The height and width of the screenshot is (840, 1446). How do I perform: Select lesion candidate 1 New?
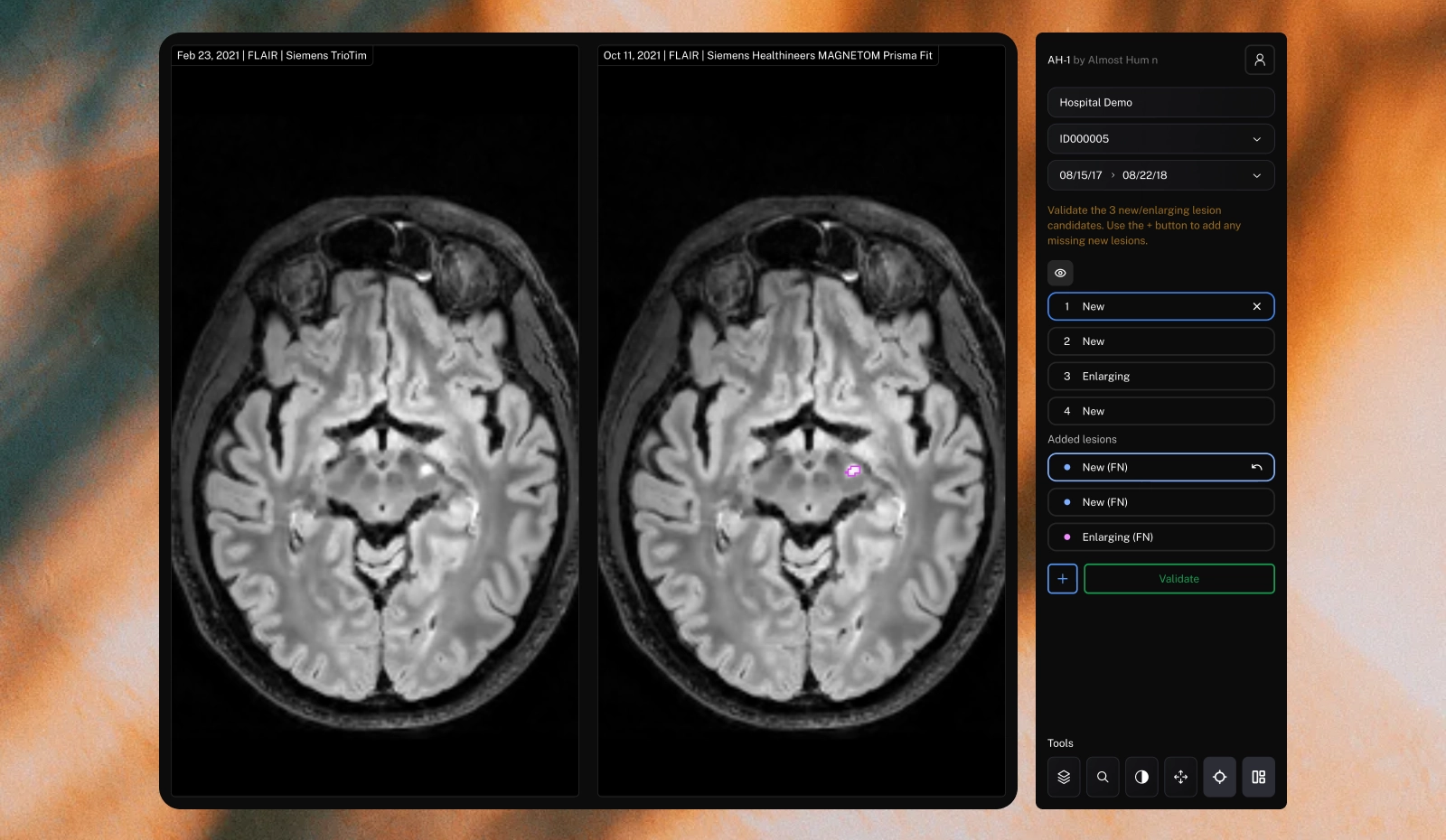(1161, 306)
